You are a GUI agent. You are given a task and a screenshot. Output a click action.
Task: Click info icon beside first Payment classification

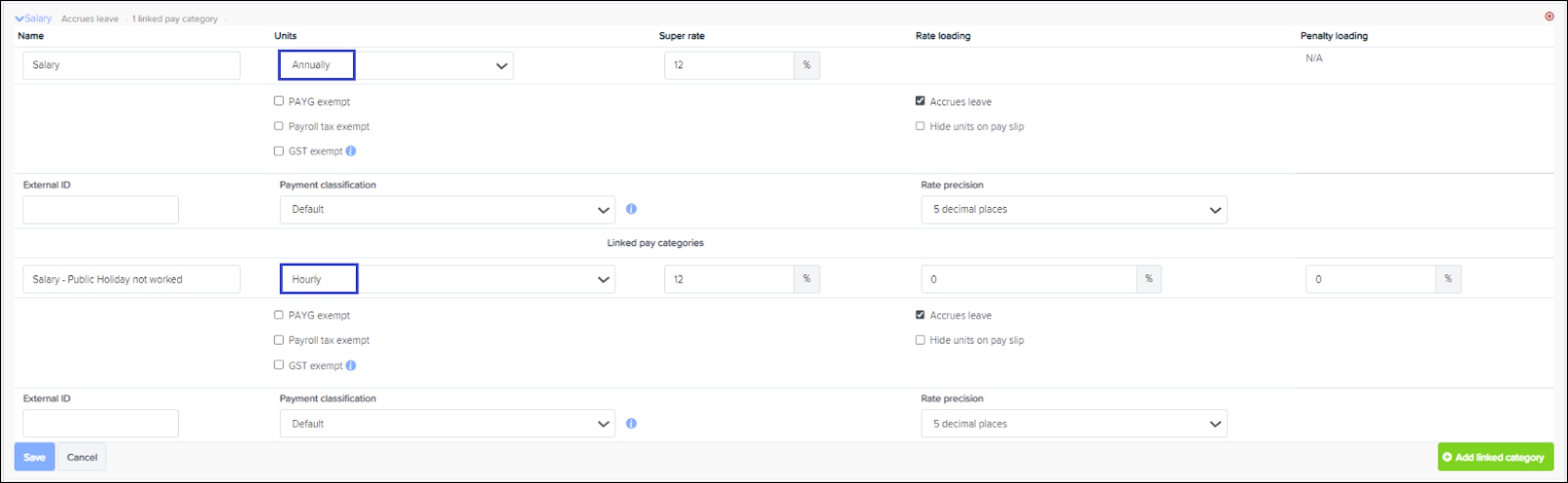(x=631, y=209)
